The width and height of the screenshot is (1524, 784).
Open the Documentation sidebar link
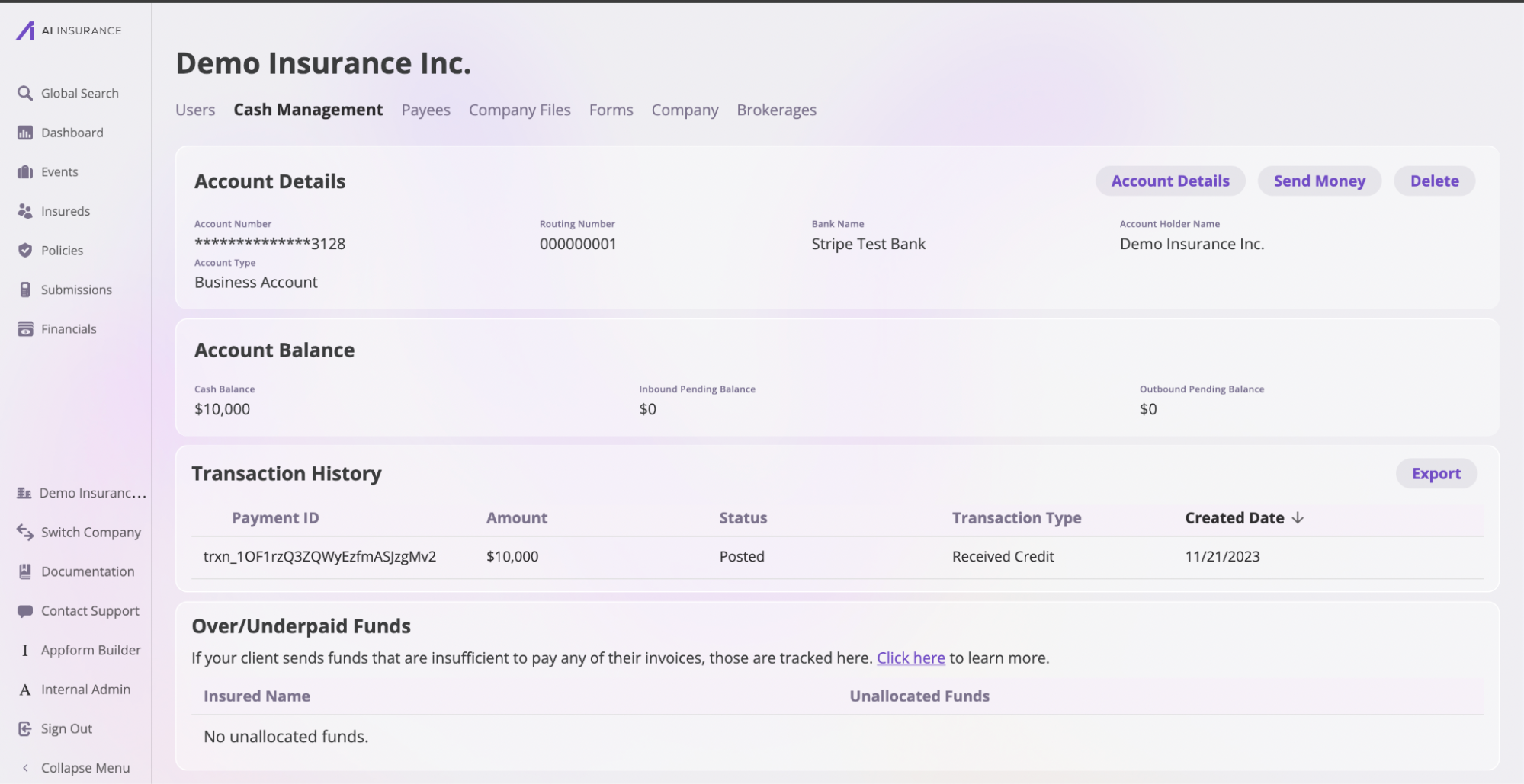pos(88,571)
